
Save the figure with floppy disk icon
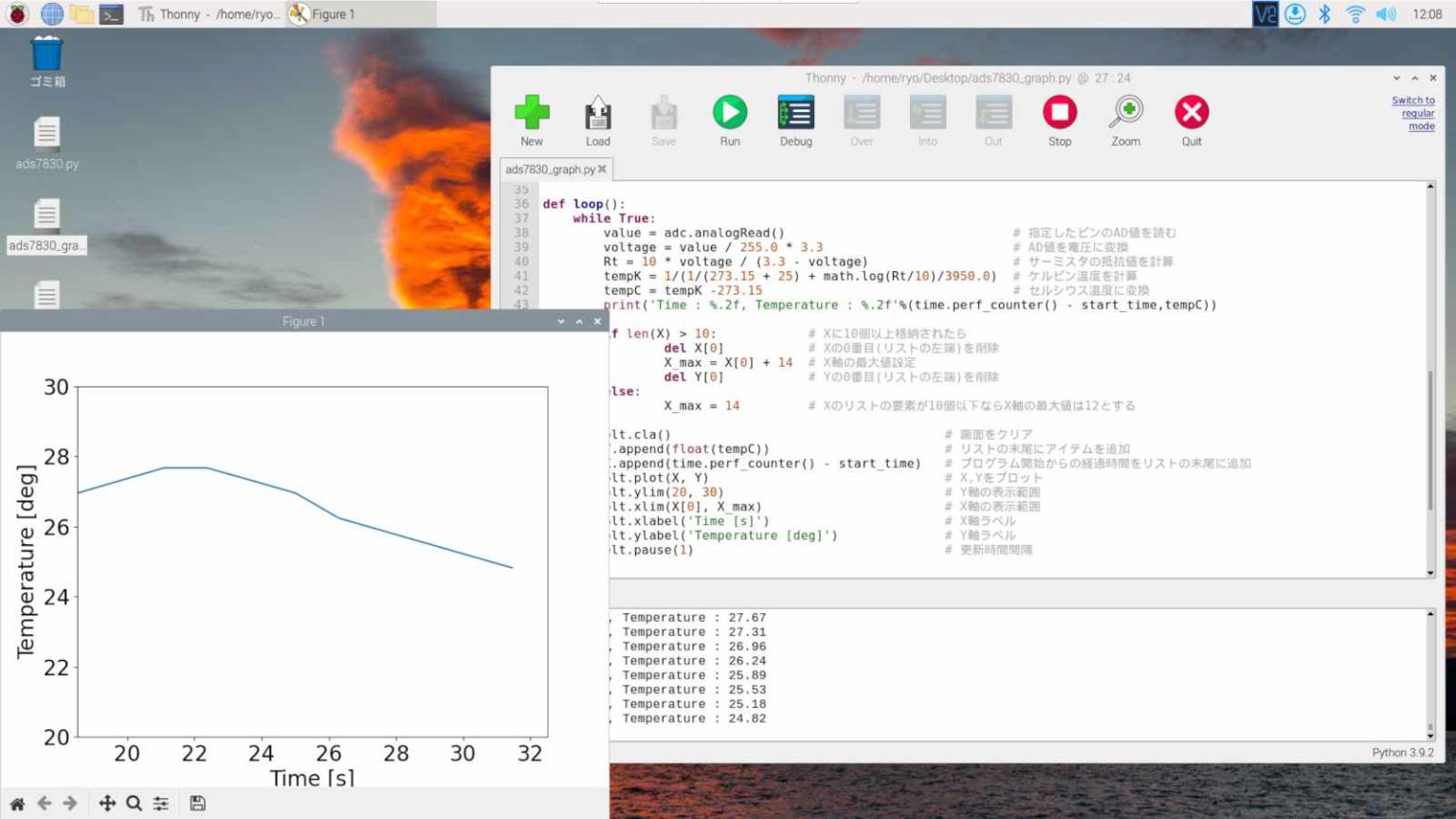click(x=197, y=803)
